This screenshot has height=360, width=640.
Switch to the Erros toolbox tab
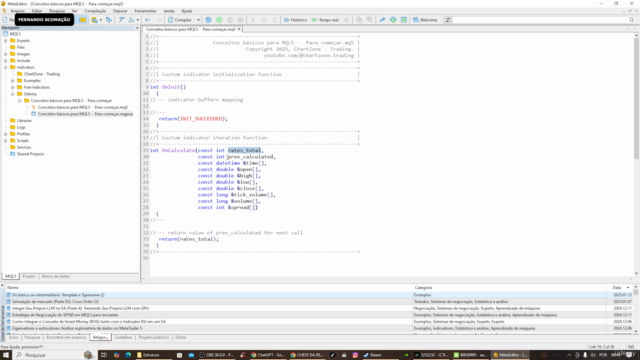click(x=13, y=338)
